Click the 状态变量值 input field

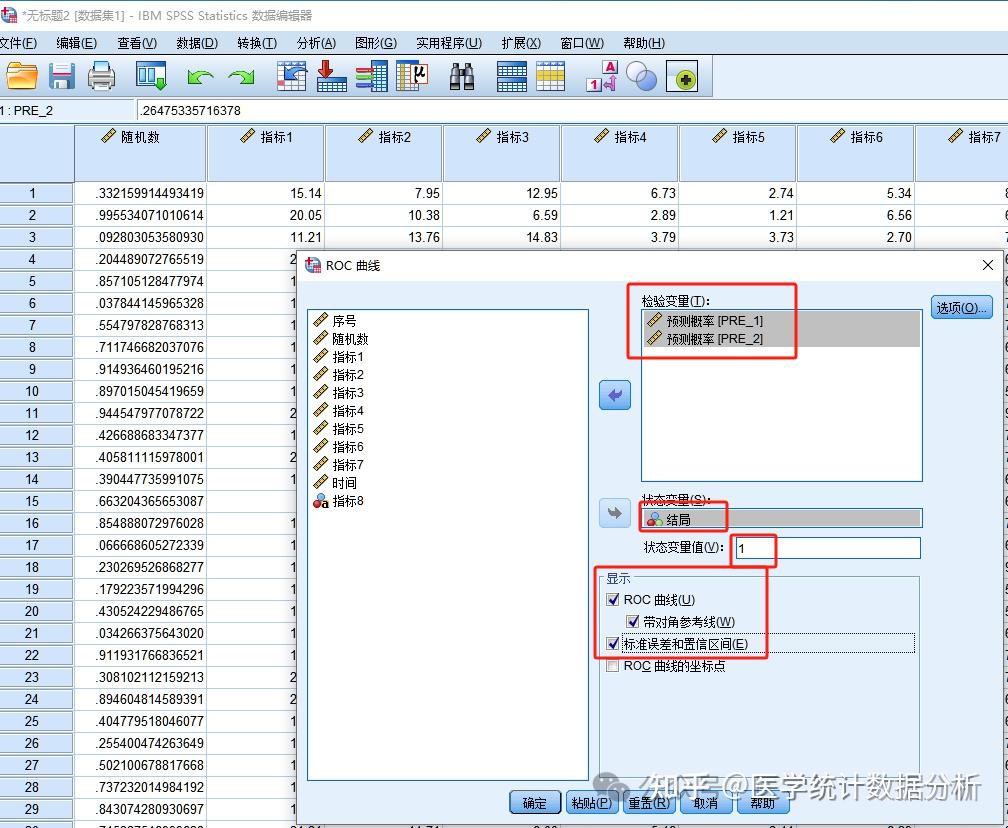coord(828,548)
